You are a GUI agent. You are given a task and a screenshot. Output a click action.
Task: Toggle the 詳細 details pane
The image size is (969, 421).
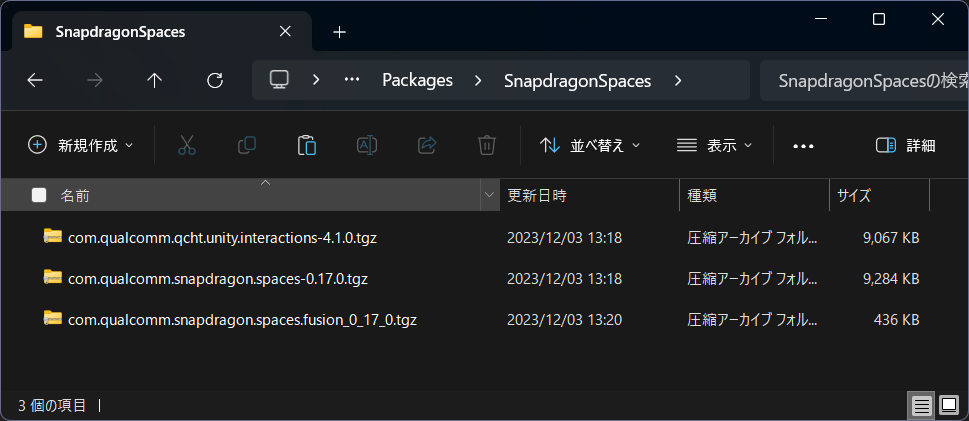pyautogui.click(x=905, y=145)
